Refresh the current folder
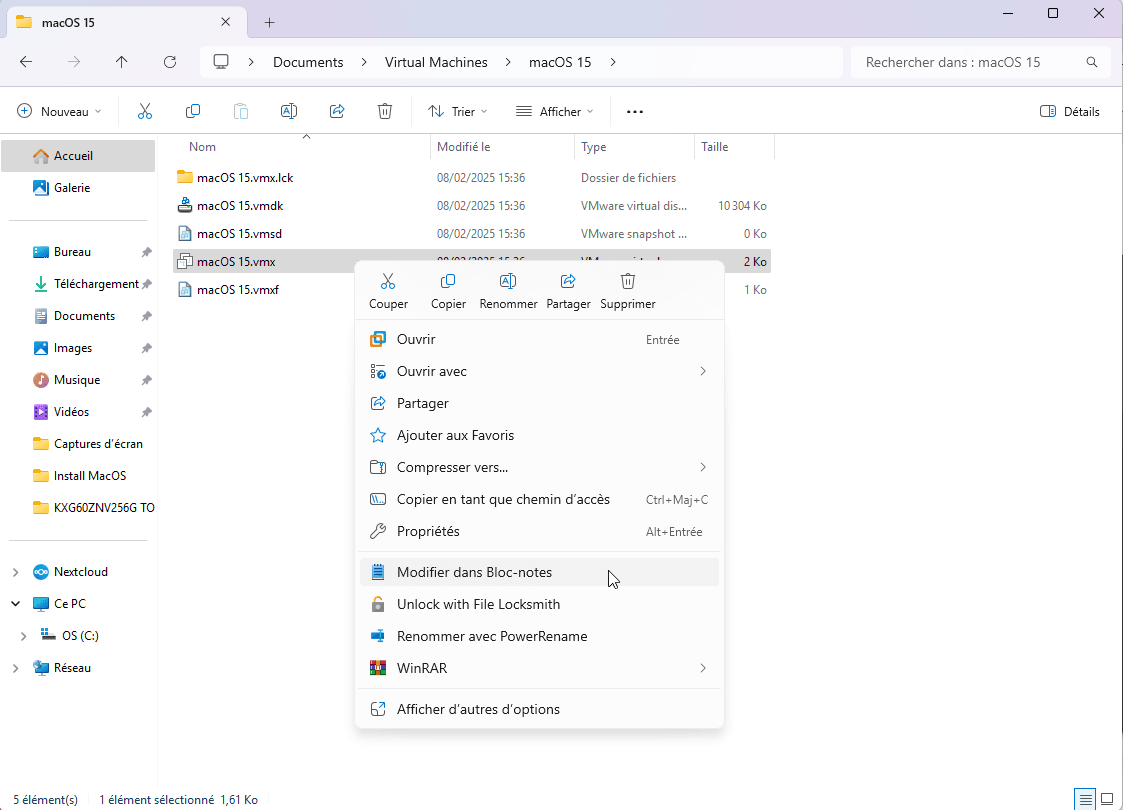 point(170,62)
